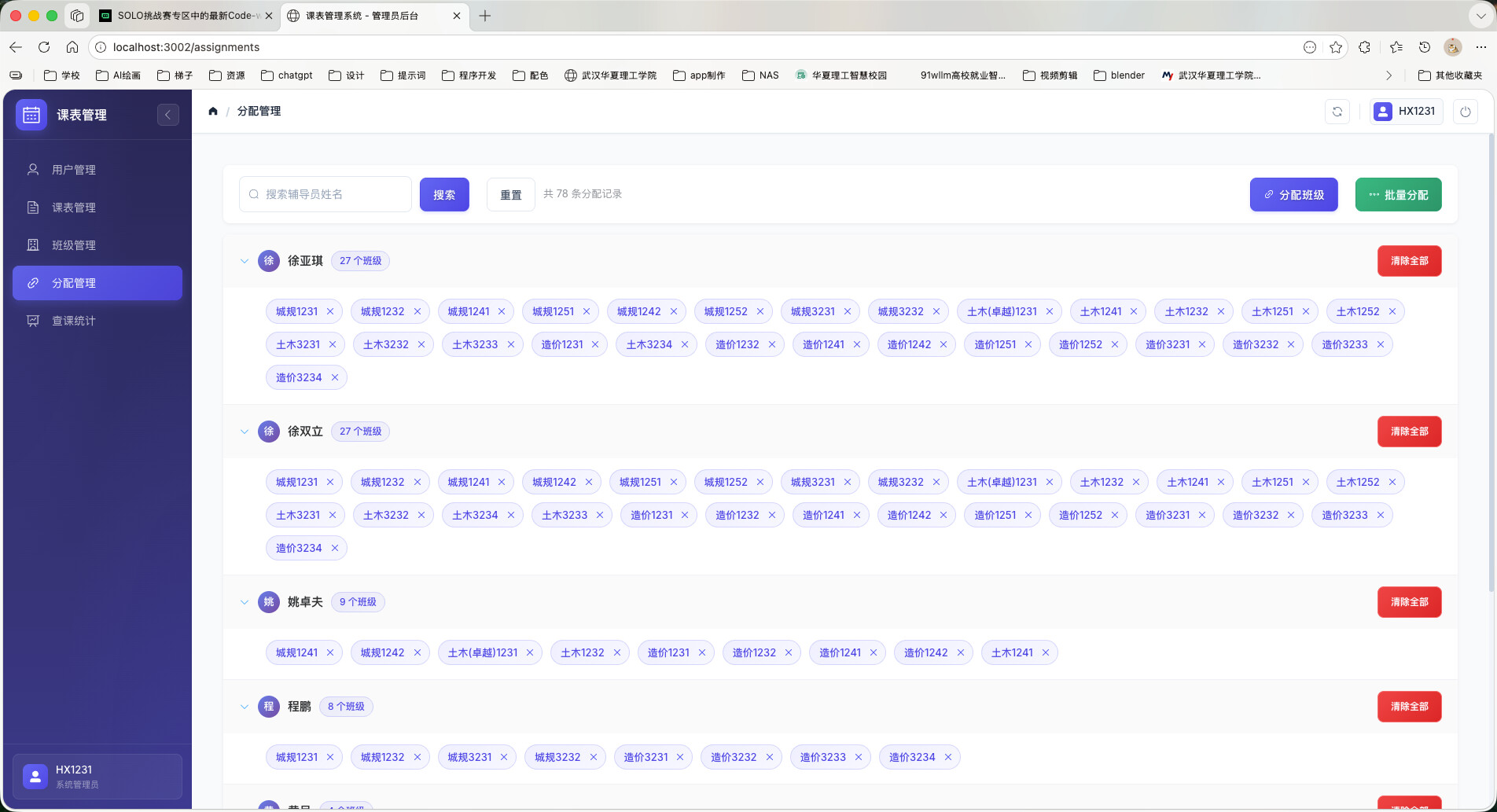Image resolution: width=1497 pixels, height=812 pixels.
Task: Collapse 程鹏 assignment group
Action: [245, 707]
